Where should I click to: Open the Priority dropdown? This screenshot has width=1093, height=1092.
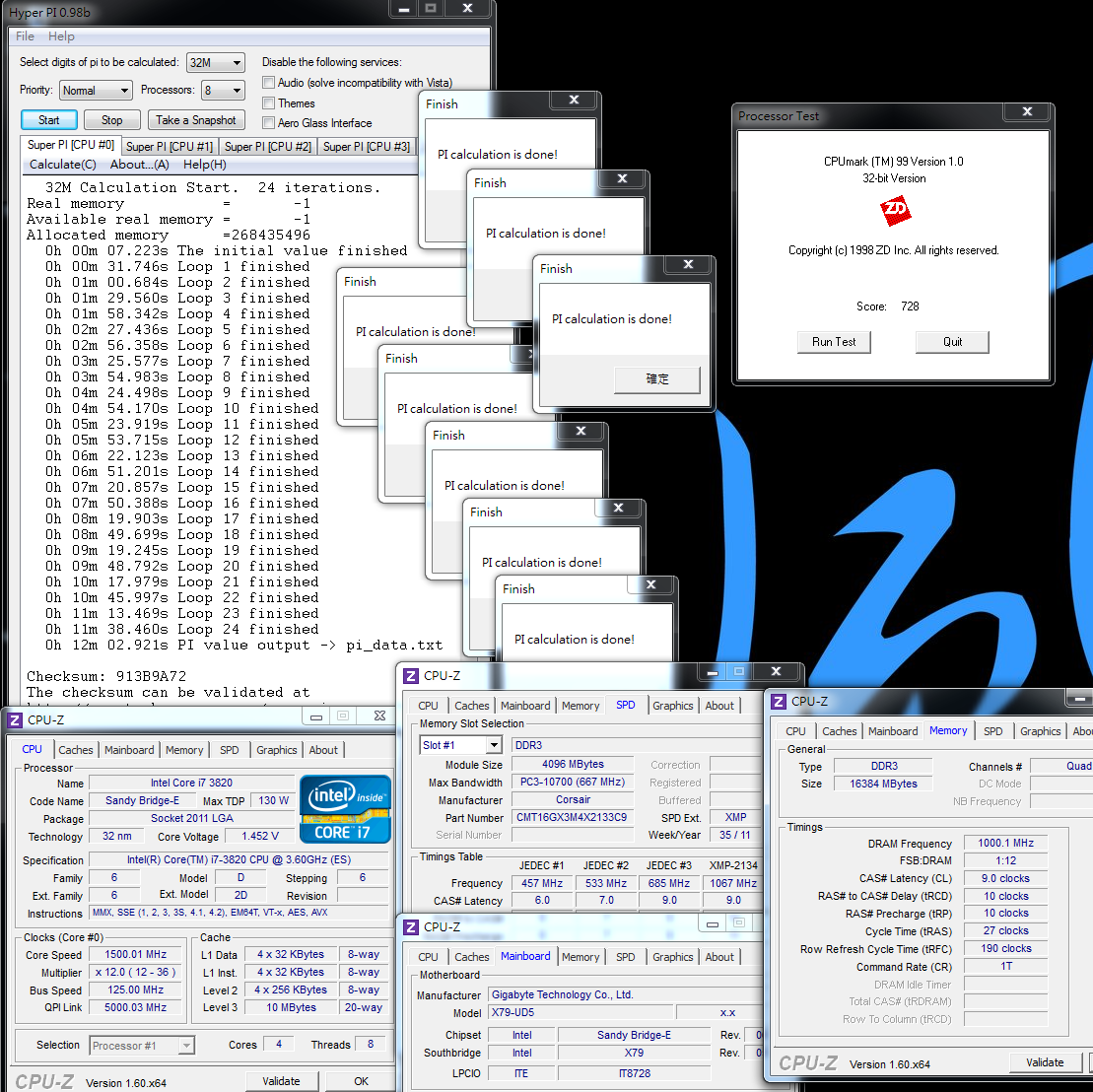coord(96,91)
